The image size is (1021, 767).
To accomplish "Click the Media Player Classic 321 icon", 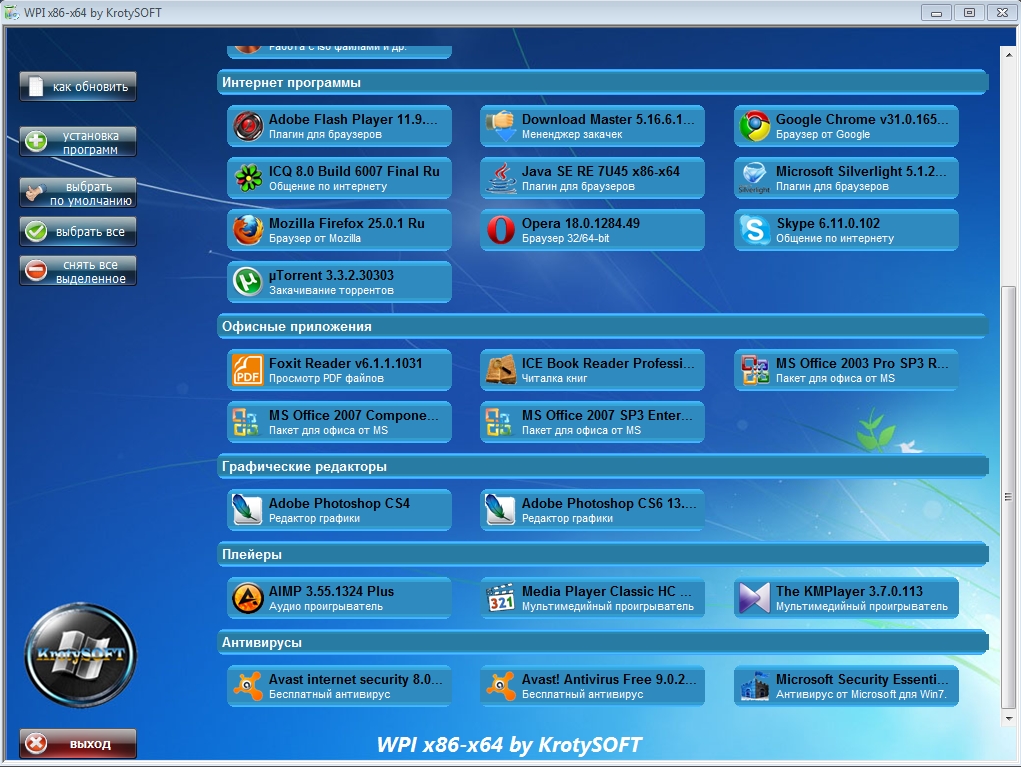I will click(x=501, y=598).
